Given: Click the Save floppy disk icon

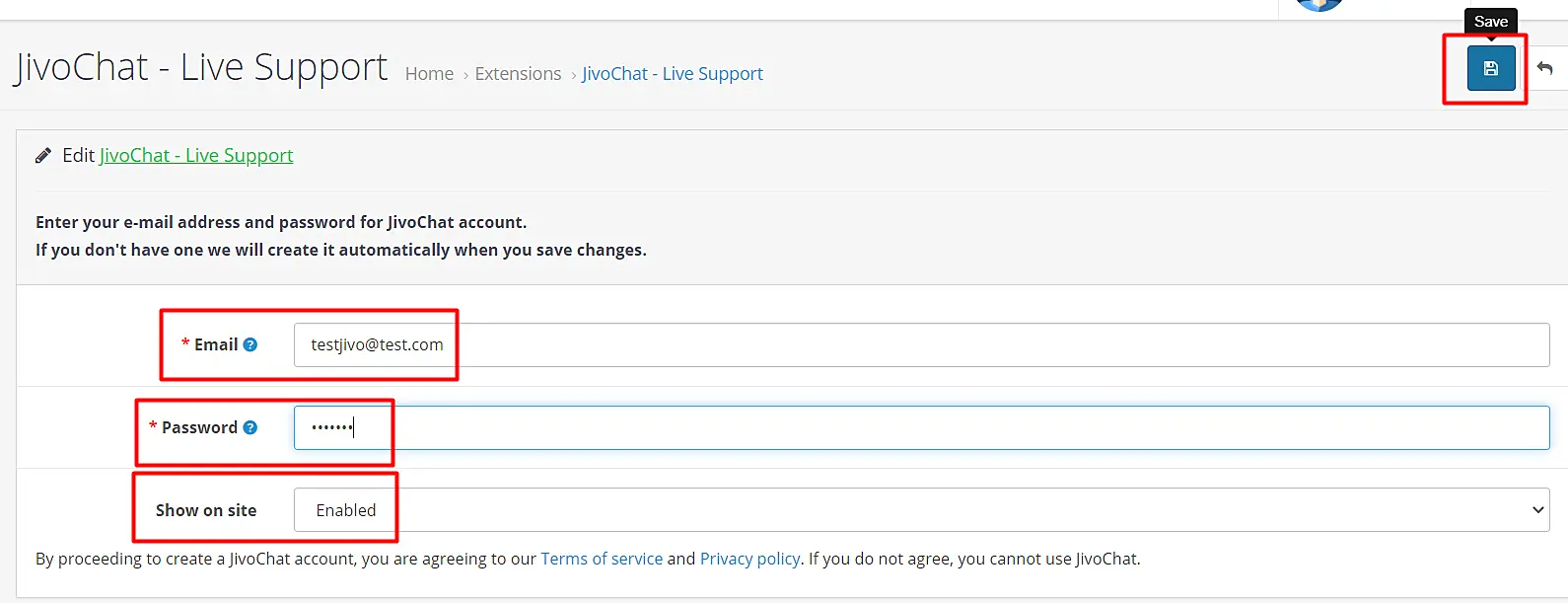Looking at the screenshot, I should [x=1490, y=68].
